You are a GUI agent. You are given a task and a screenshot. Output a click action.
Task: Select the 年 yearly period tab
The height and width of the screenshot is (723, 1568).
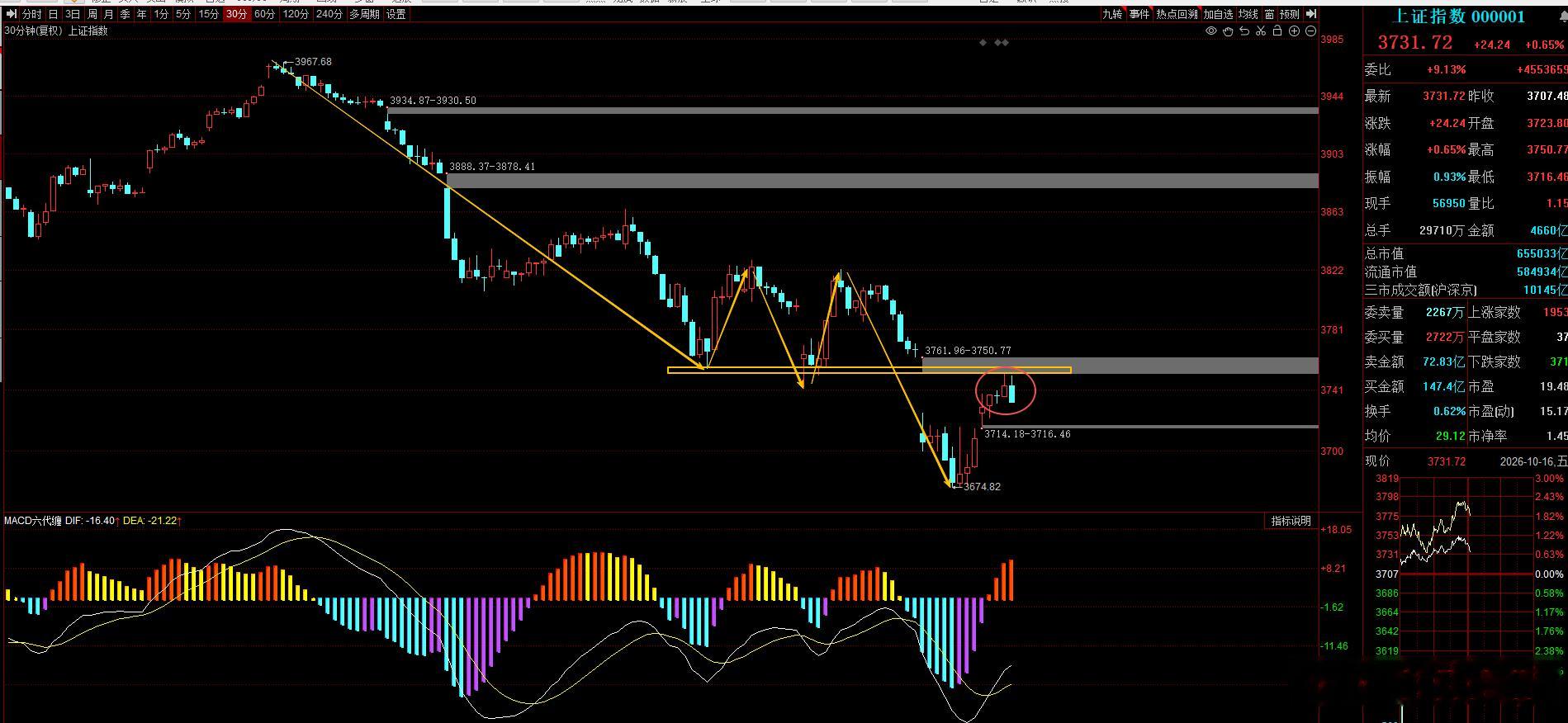pyautogui.click(x=142, y=14)
